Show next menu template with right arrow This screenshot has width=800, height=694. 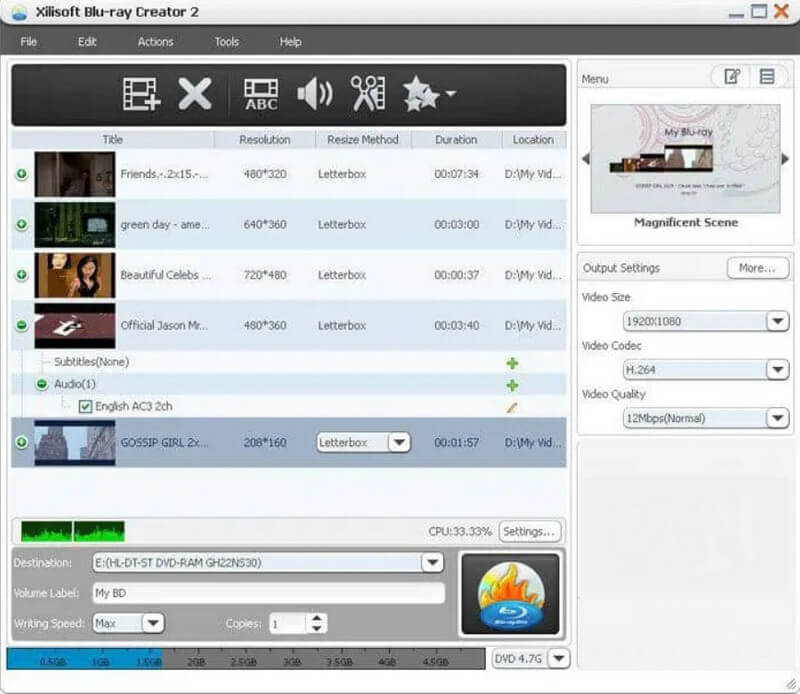pos(785,159)
